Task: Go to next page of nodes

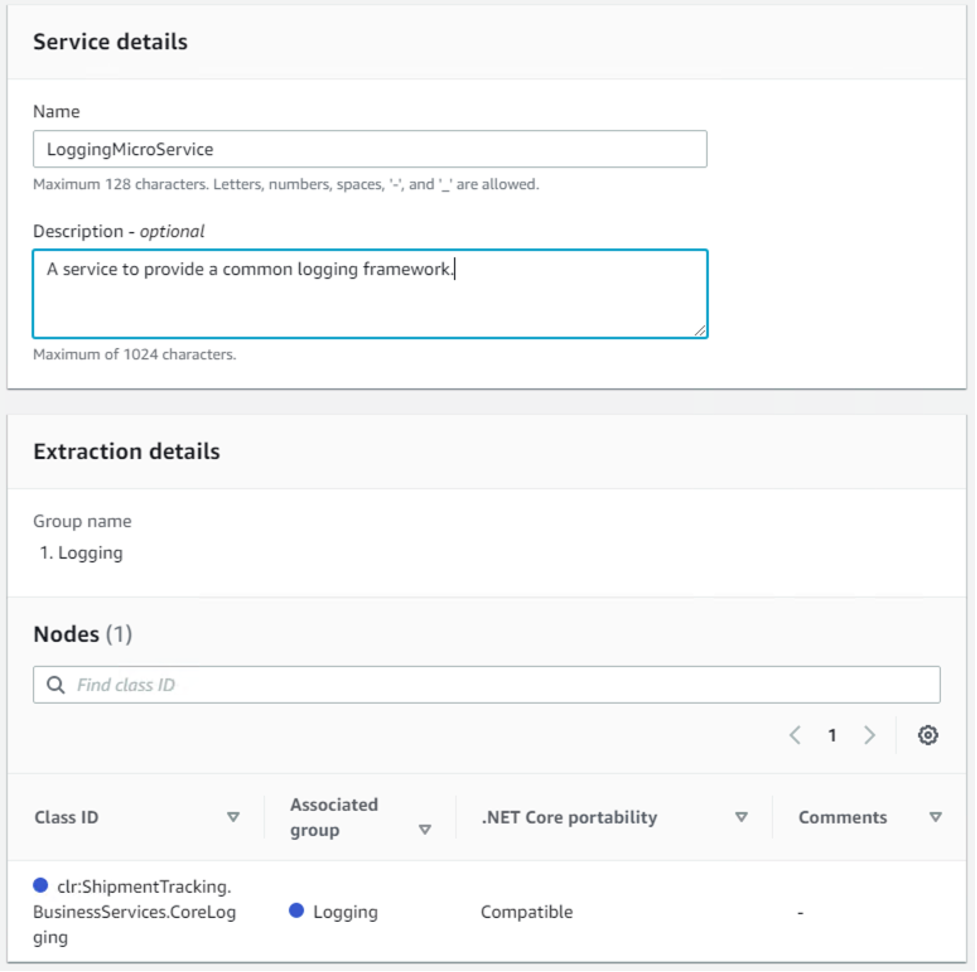Action: pos(869,736)
